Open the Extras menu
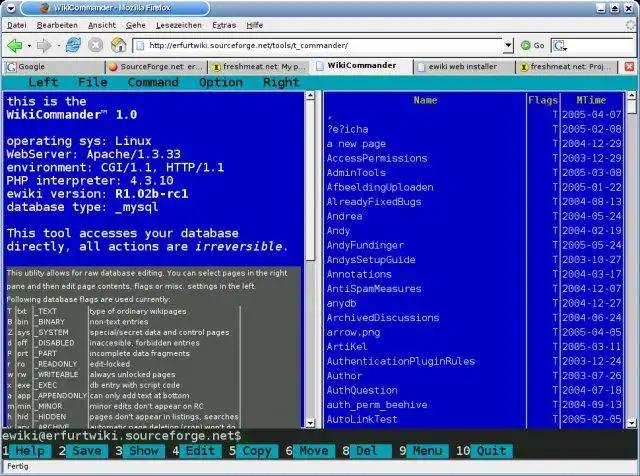Screen dimensions: 640x476 tap(224, 25)
